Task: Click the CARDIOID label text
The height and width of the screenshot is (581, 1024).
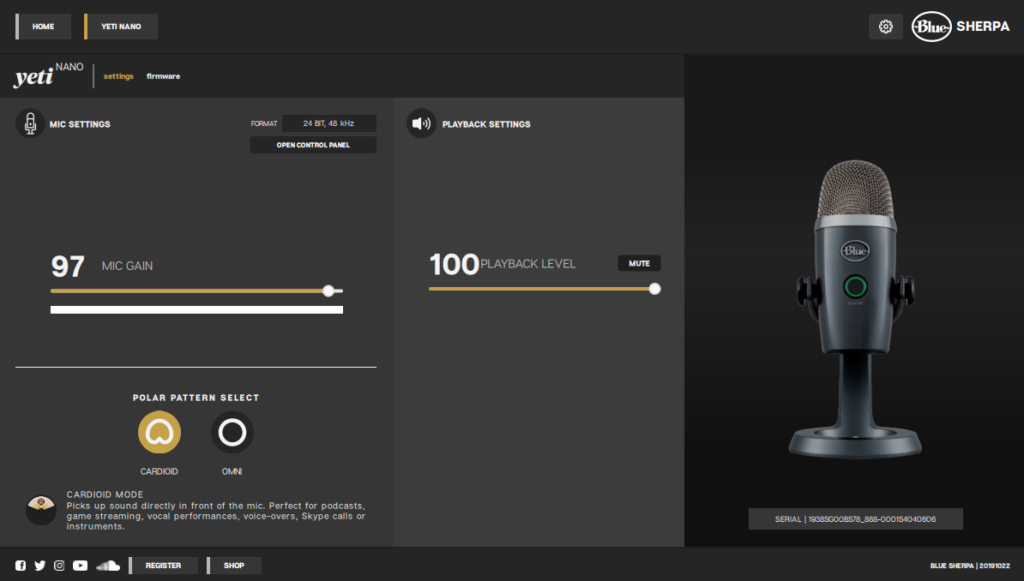Action: pos(159,471)
